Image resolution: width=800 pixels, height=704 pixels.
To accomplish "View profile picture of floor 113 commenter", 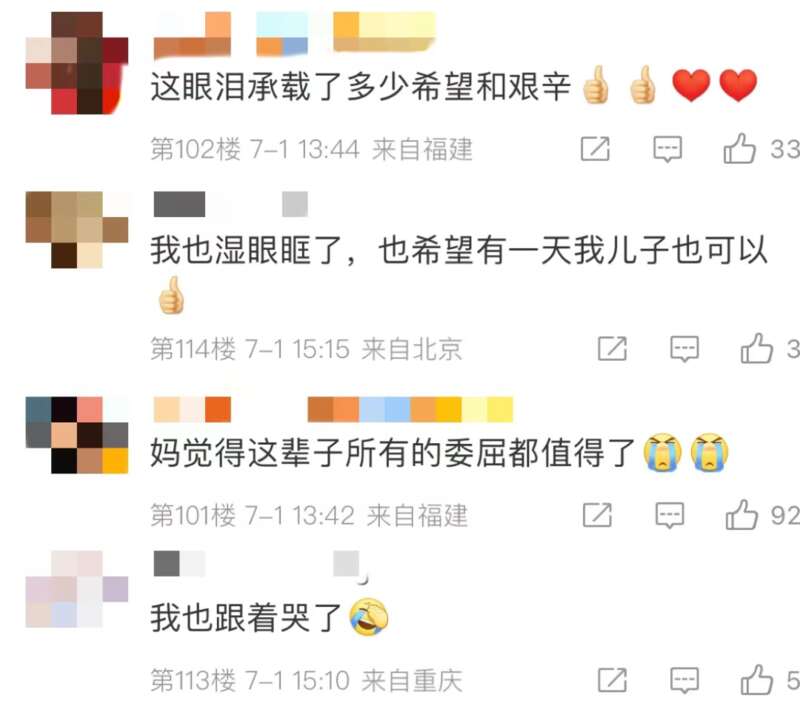I will pos(77,589).
